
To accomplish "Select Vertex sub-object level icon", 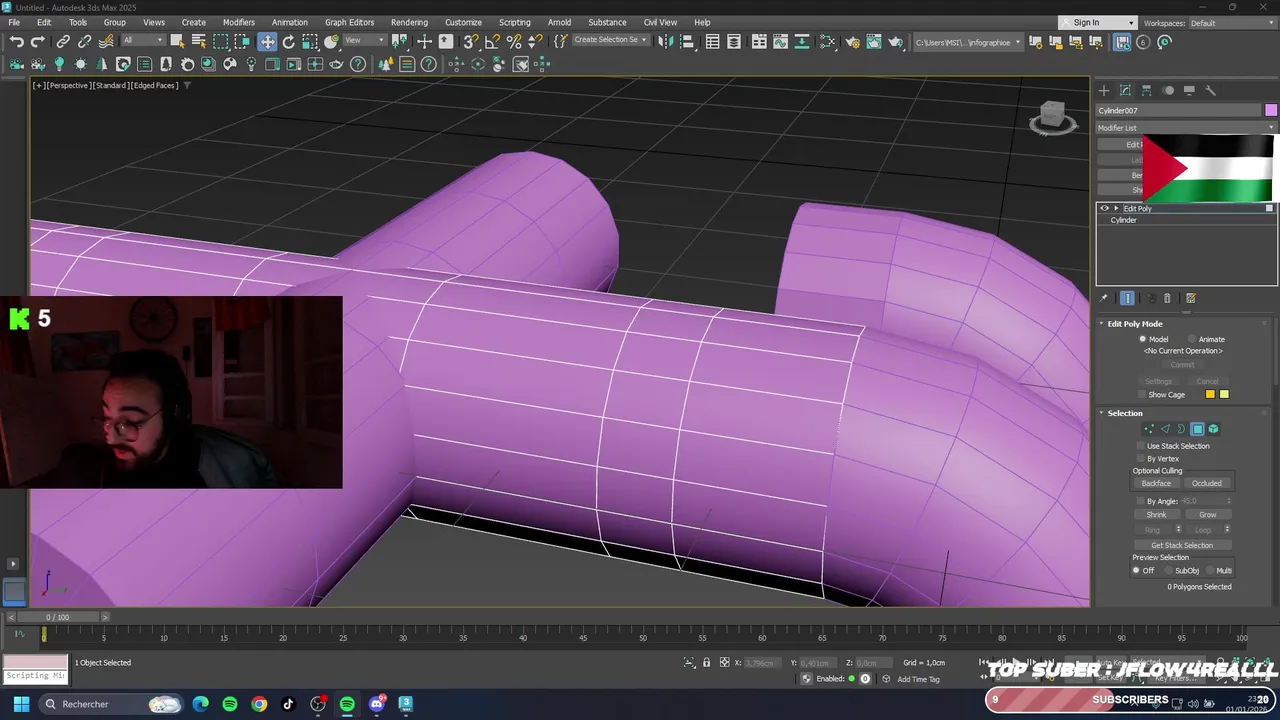I will 1149,429.
